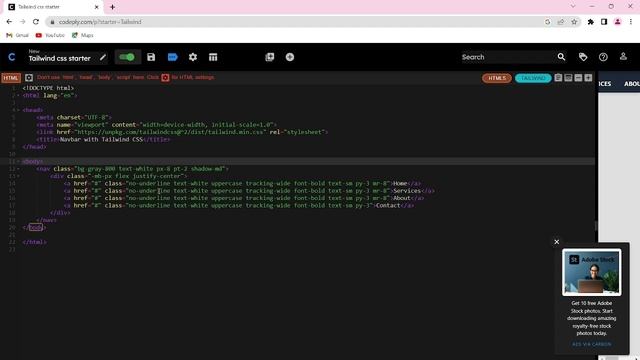This screenshot has width=640, height=360.
Task: Go forward in the browser
Action: pyautogui.click(x=22, y=22)
